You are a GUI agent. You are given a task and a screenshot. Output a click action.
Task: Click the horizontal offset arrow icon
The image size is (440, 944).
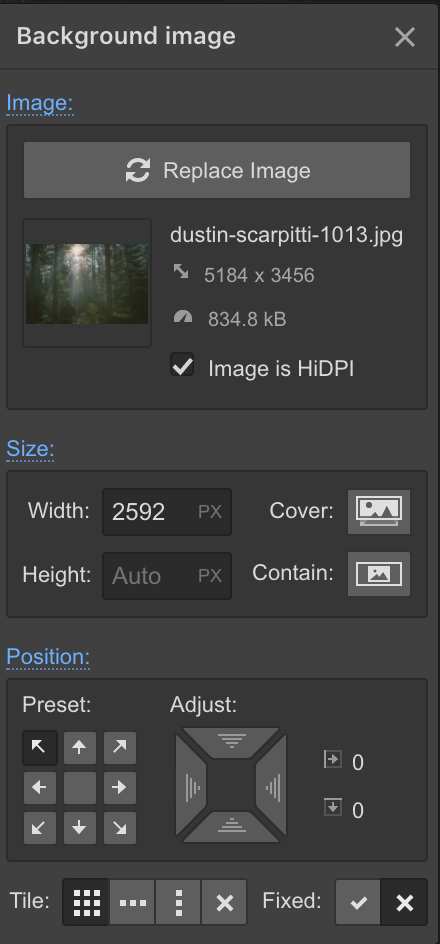[332, 759]
